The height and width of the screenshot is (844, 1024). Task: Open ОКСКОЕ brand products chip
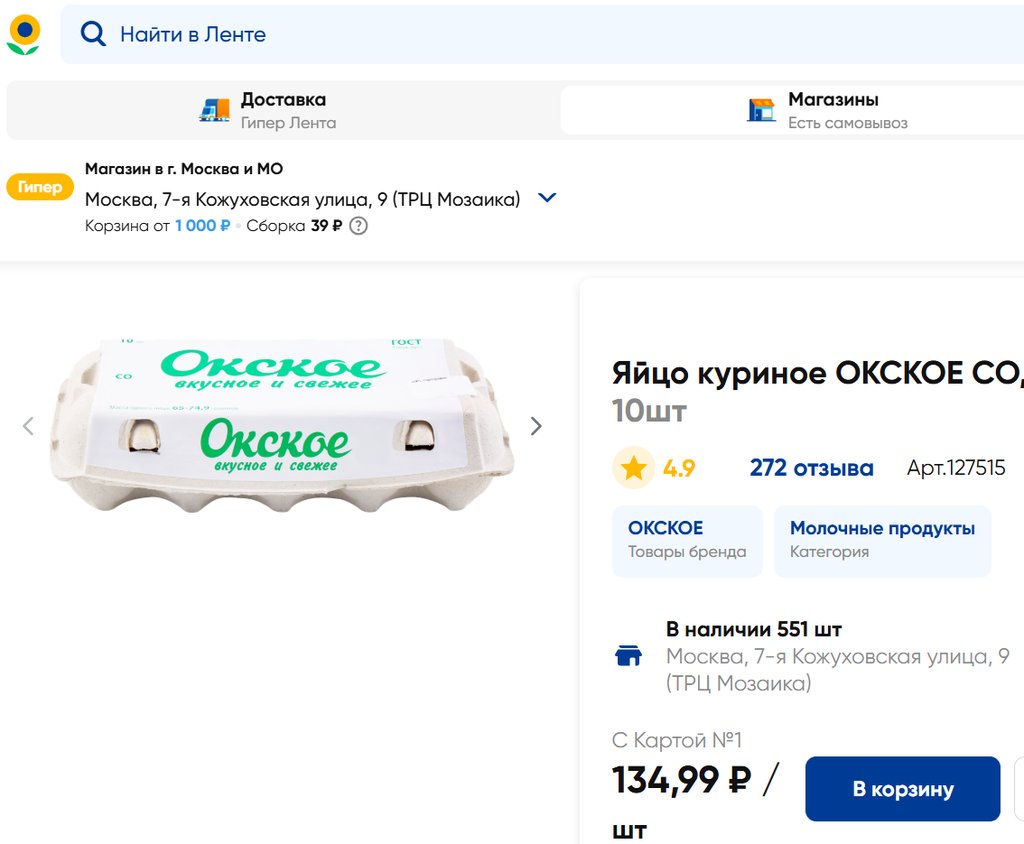coord(687,540)
